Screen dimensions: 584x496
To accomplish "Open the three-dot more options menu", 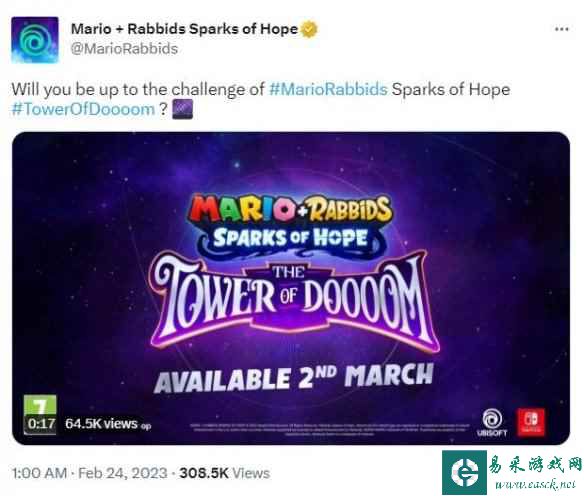I will [x=562, y=29].
